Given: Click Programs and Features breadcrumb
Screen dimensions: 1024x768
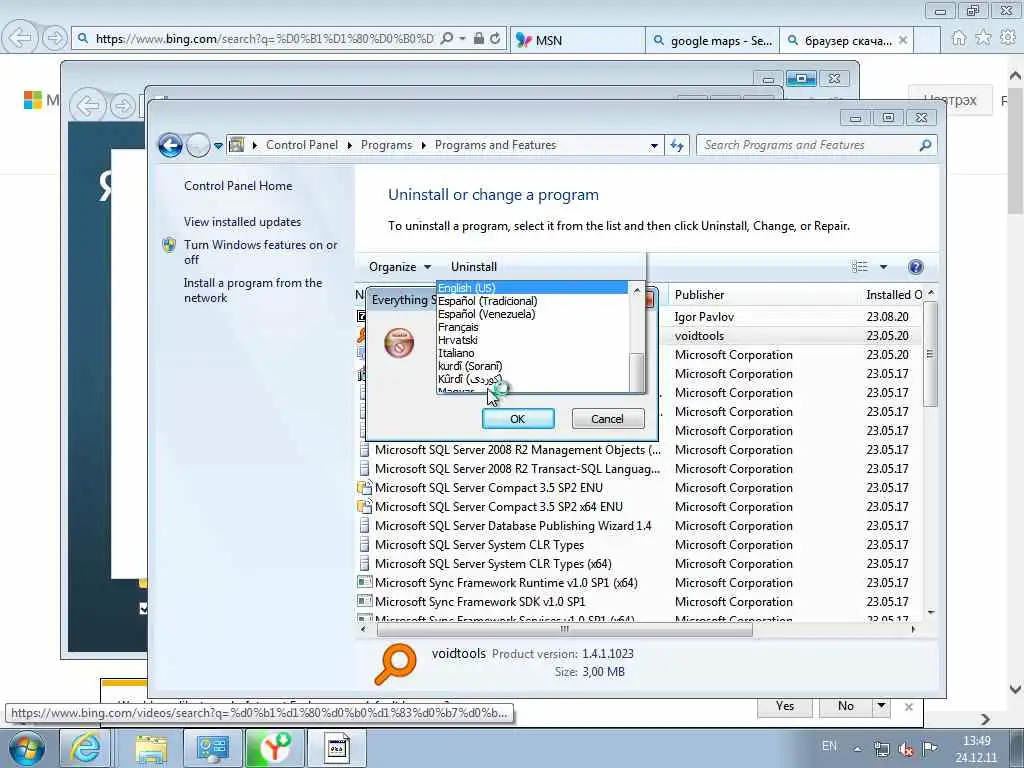Looking at the screenshot, I should point(495,145).
